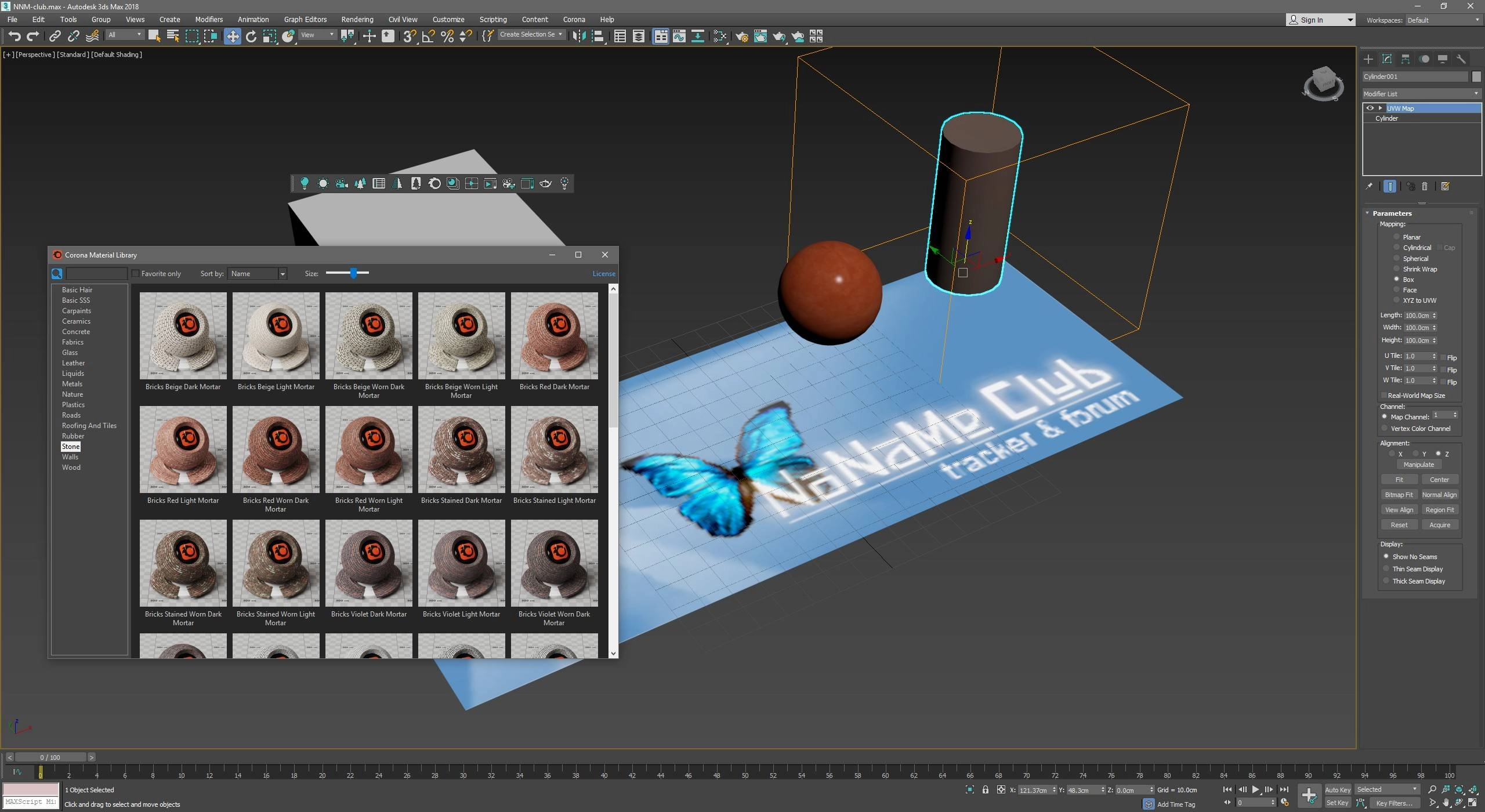Open the Sort by Name dropdown
Screen dimensions: 1485x812
(x=257, y=274)
